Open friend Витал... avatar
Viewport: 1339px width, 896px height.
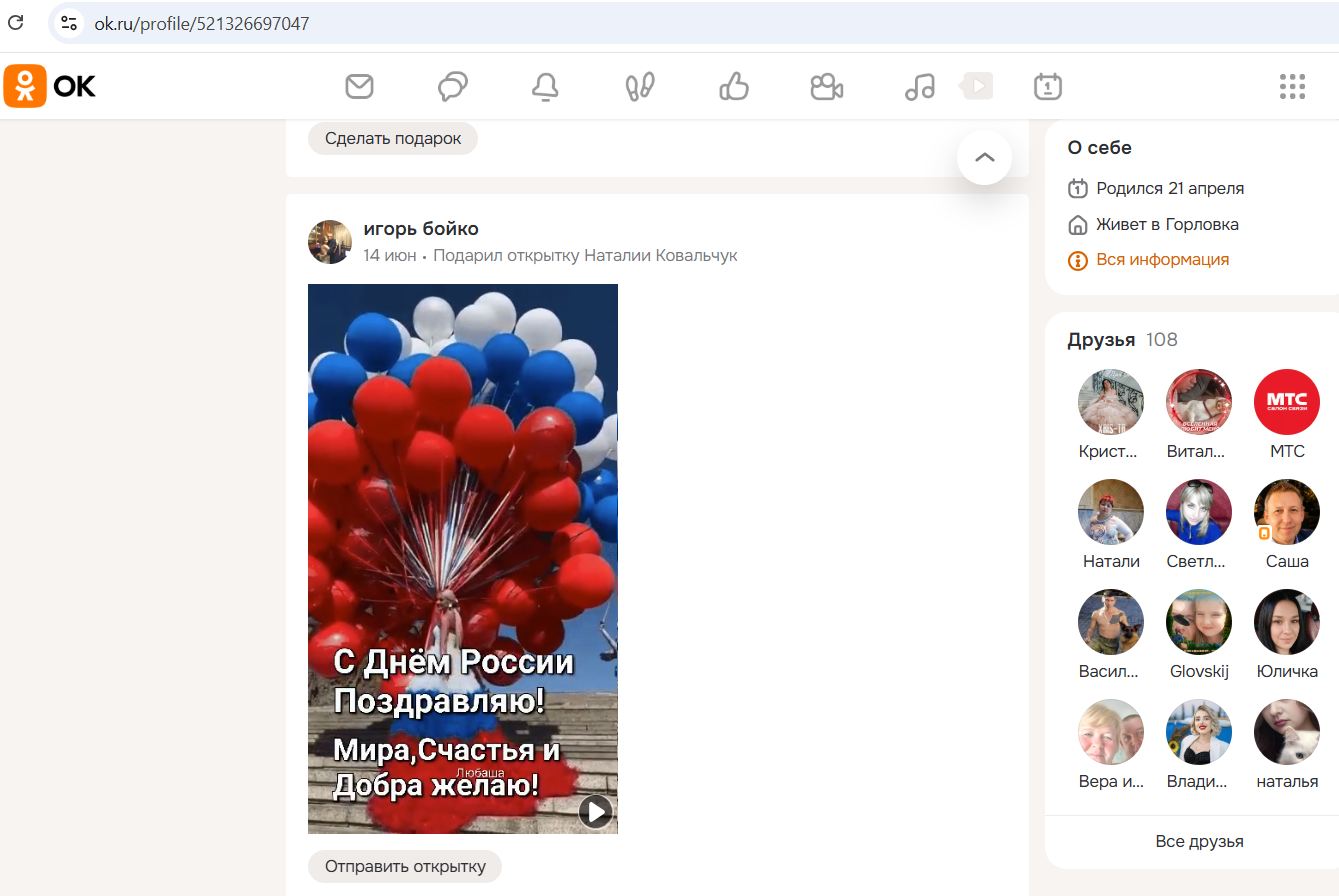(1199, 402)
